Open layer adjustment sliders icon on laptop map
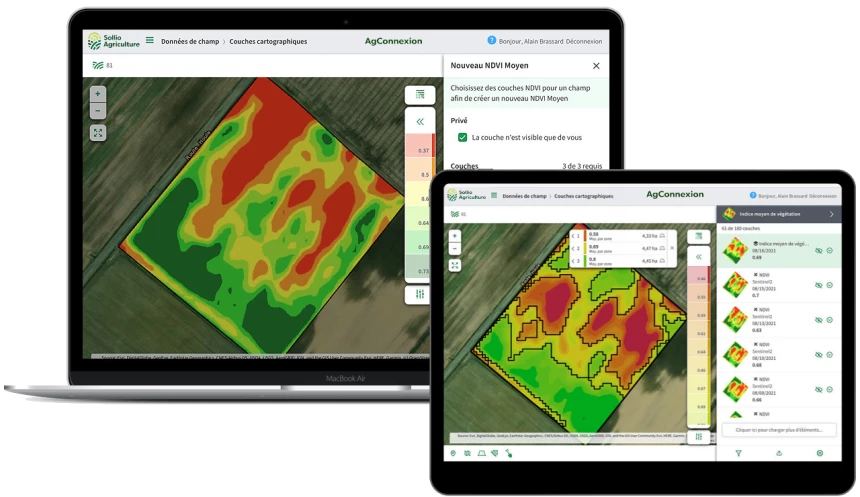 [x=420, y=294]
